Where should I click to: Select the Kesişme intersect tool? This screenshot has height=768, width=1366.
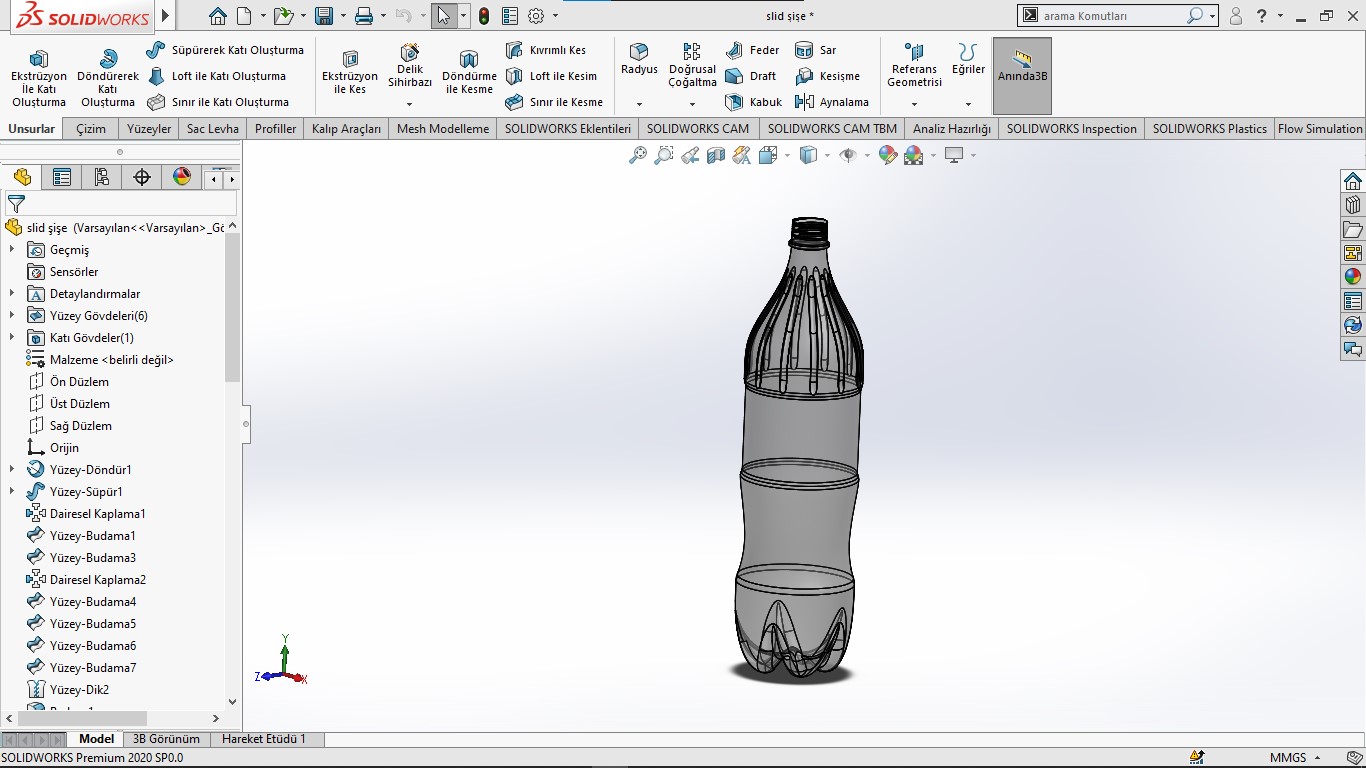(827, 76)
